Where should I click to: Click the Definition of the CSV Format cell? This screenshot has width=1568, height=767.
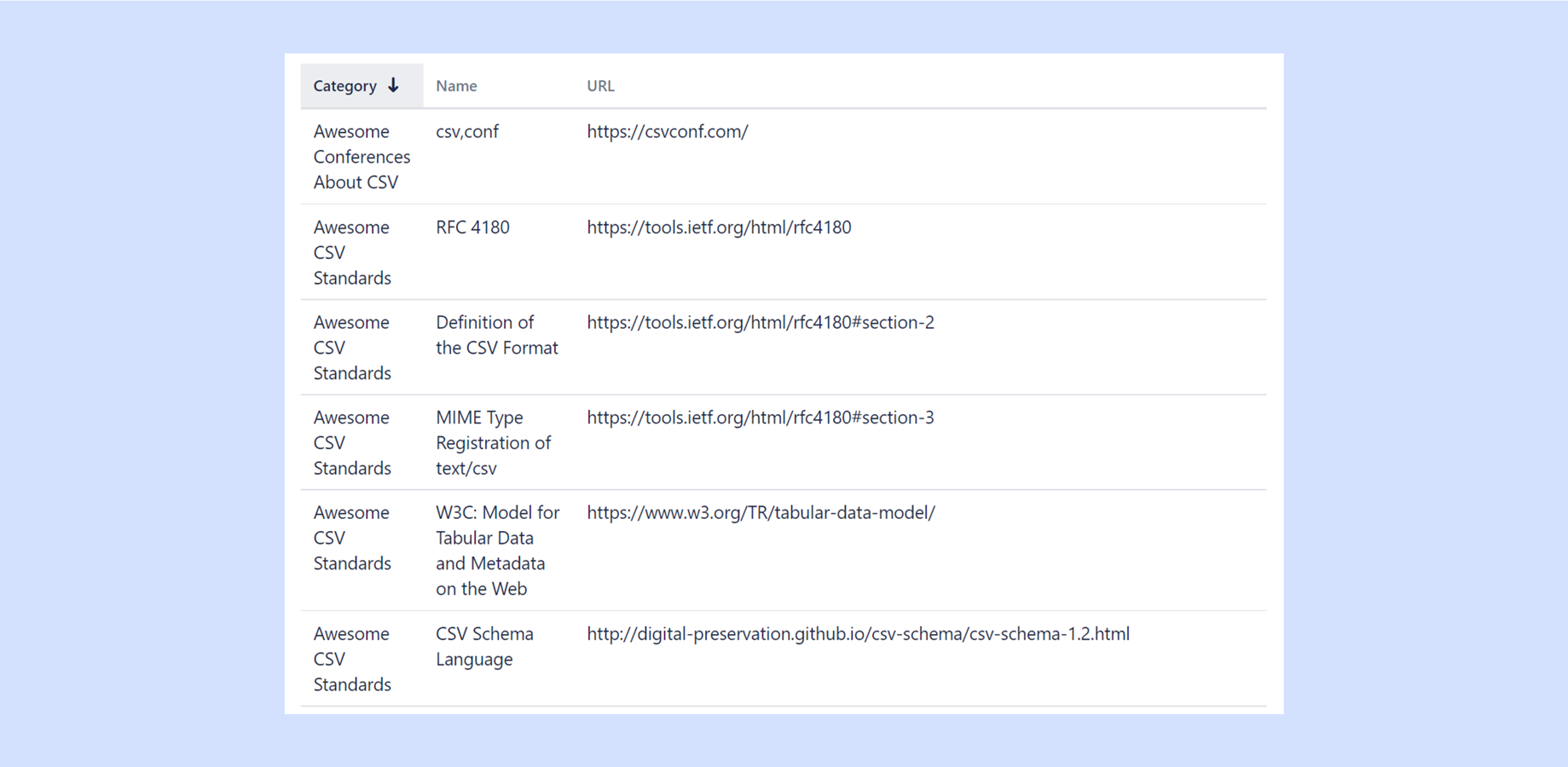496,335
